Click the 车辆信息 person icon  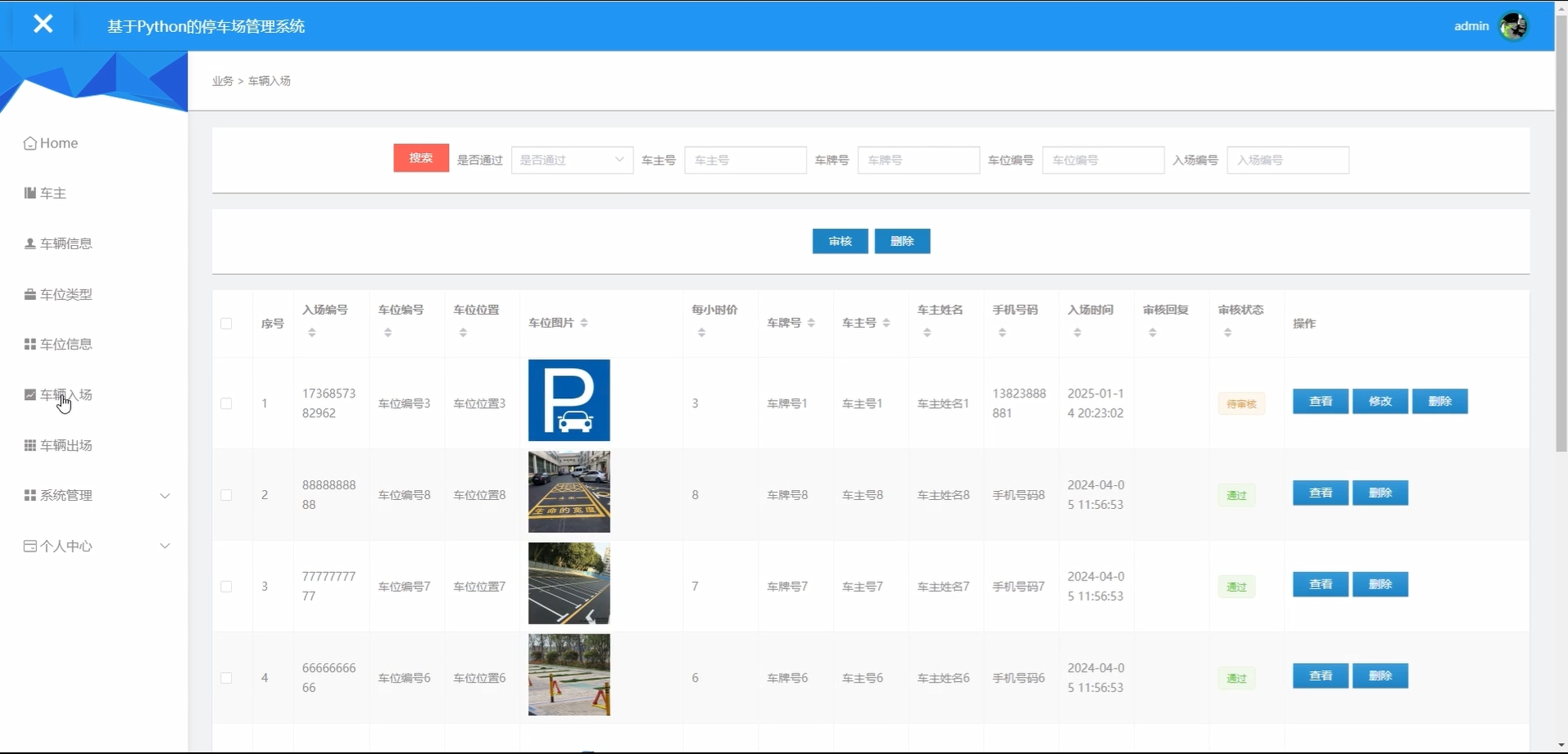point(30,243)
